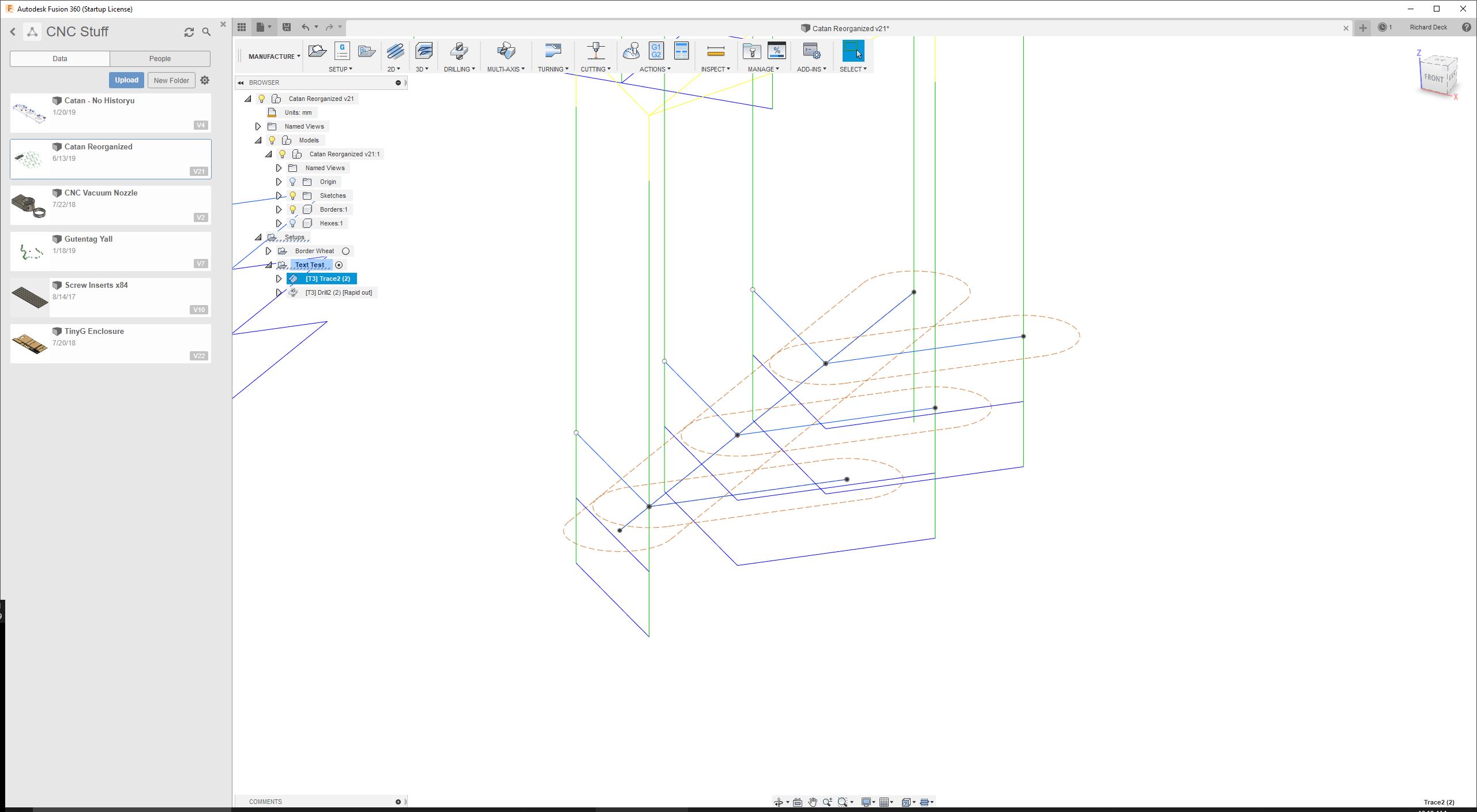Activate the Border Wheat setup radio button
The height and width of the screenshot is (812, 1477).
(x=345, y=251)
